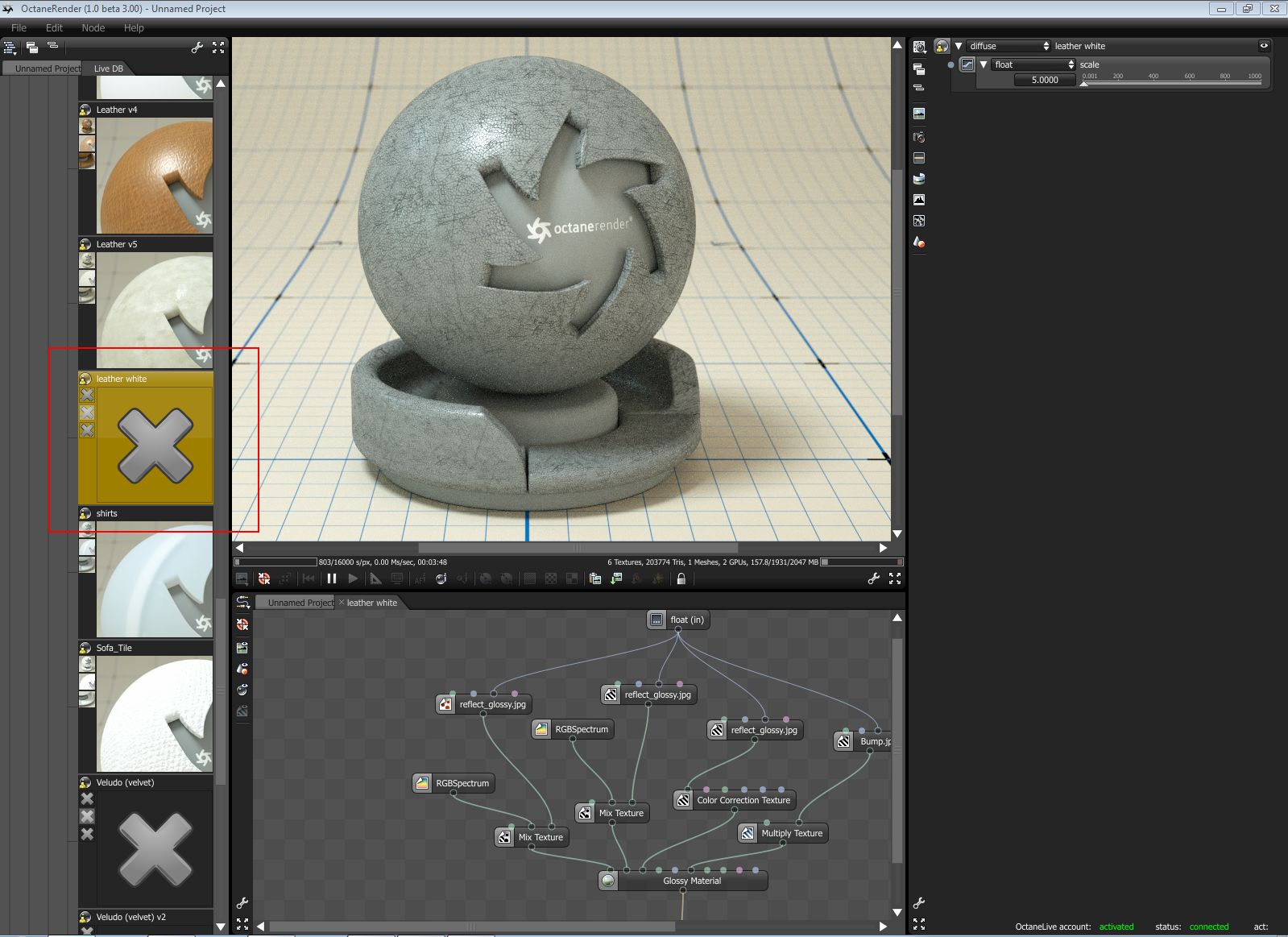Screen dimensions: 1288x937
Task: Click the copy render to clipboard icon
Action: pyautogui.click(x=595, y=578)
